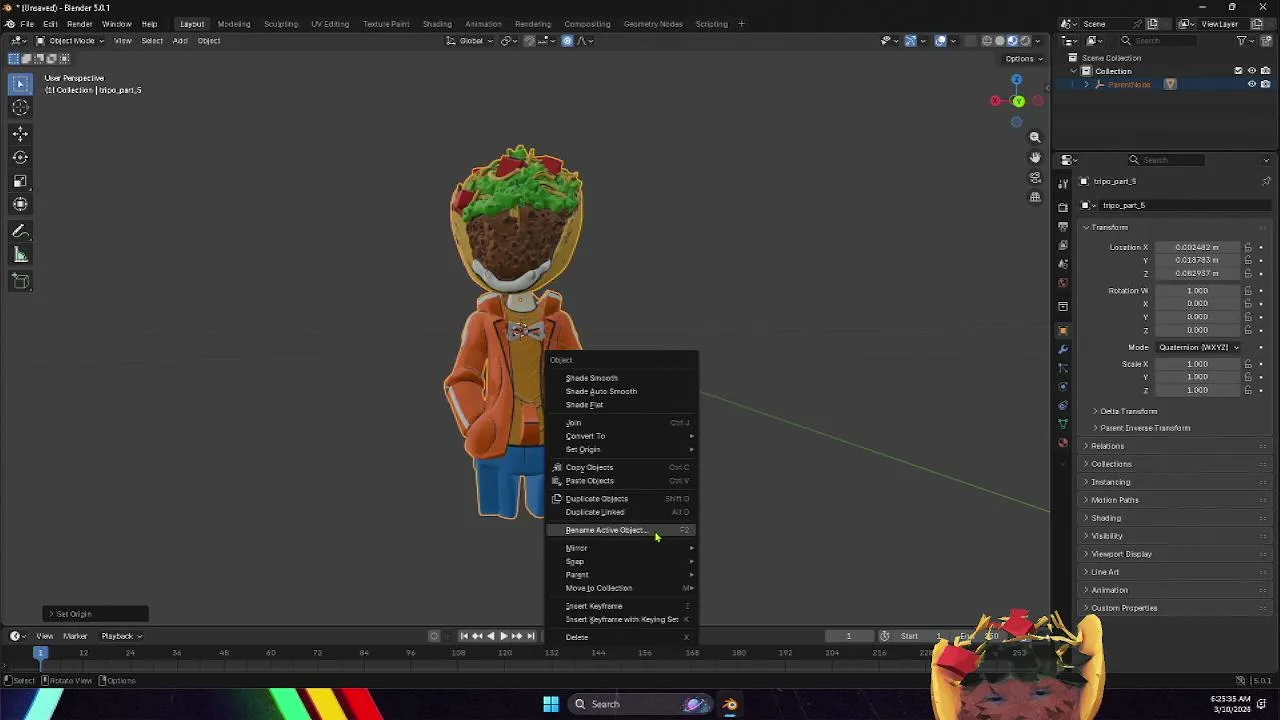The height and width of the screenshot is (720, 1280).
Task: Open the Object properties tab
Action: point(1063,330)
